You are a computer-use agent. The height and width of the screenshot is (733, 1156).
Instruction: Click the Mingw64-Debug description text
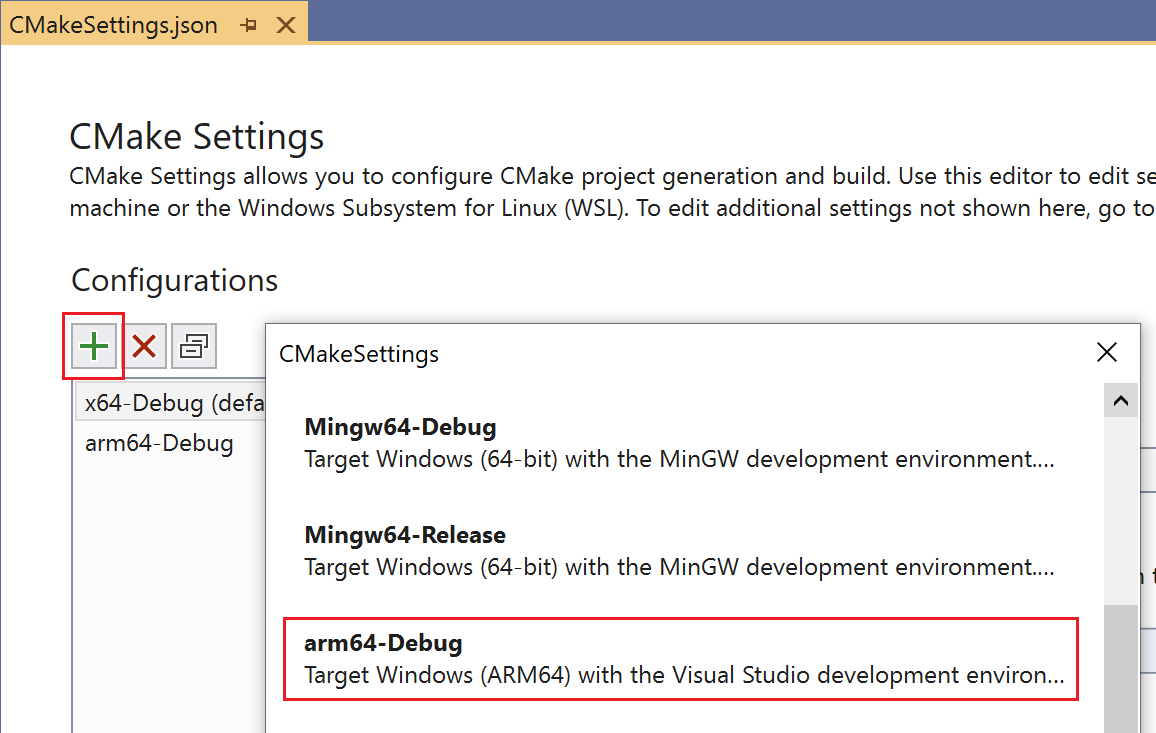click(x=676, y=458)
